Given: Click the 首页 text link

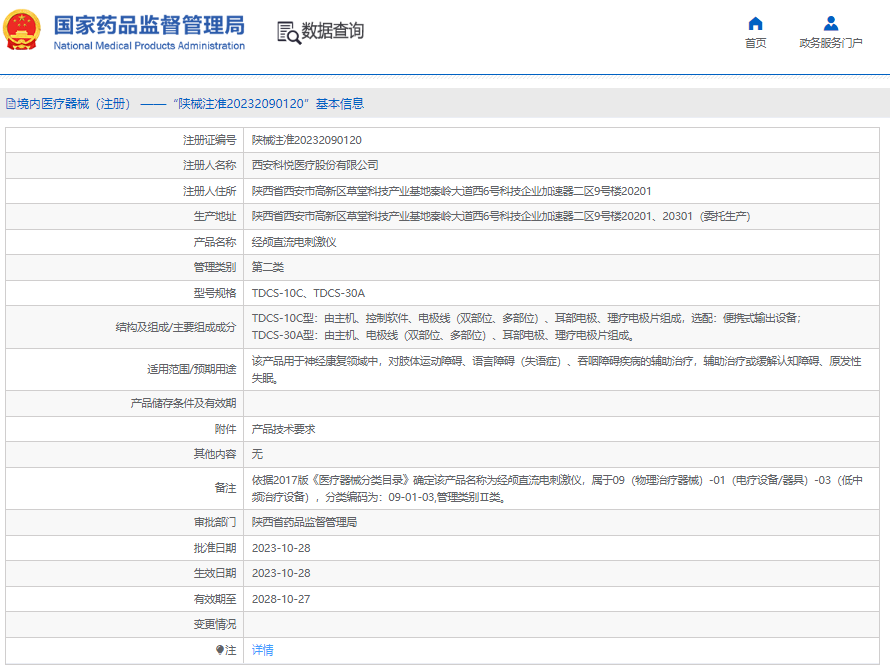Looking at the screenshot, I should click(x=755, y=43).
